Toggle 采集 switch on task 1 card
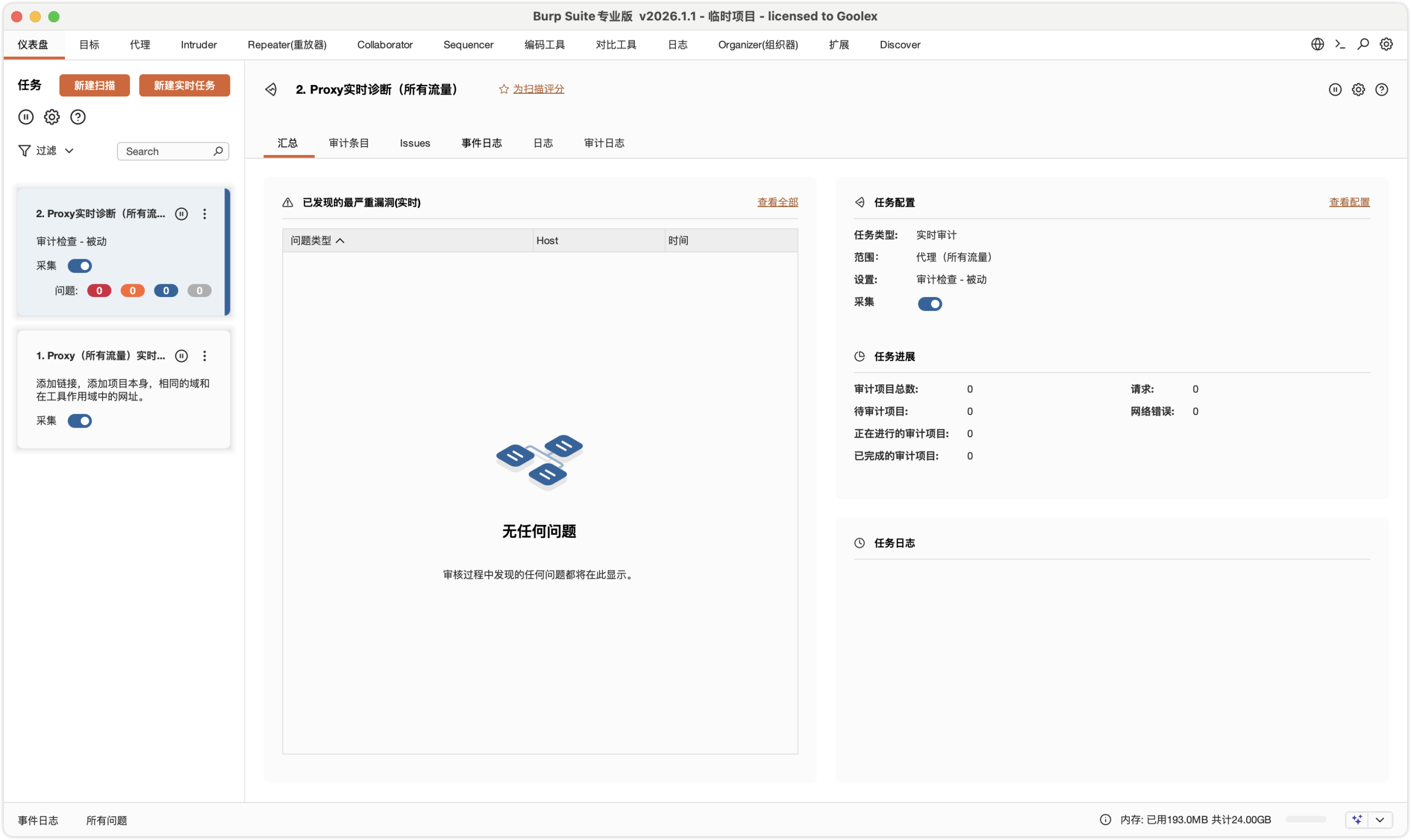The height and width of the screenshot is (840, 1411). [79, 421]
